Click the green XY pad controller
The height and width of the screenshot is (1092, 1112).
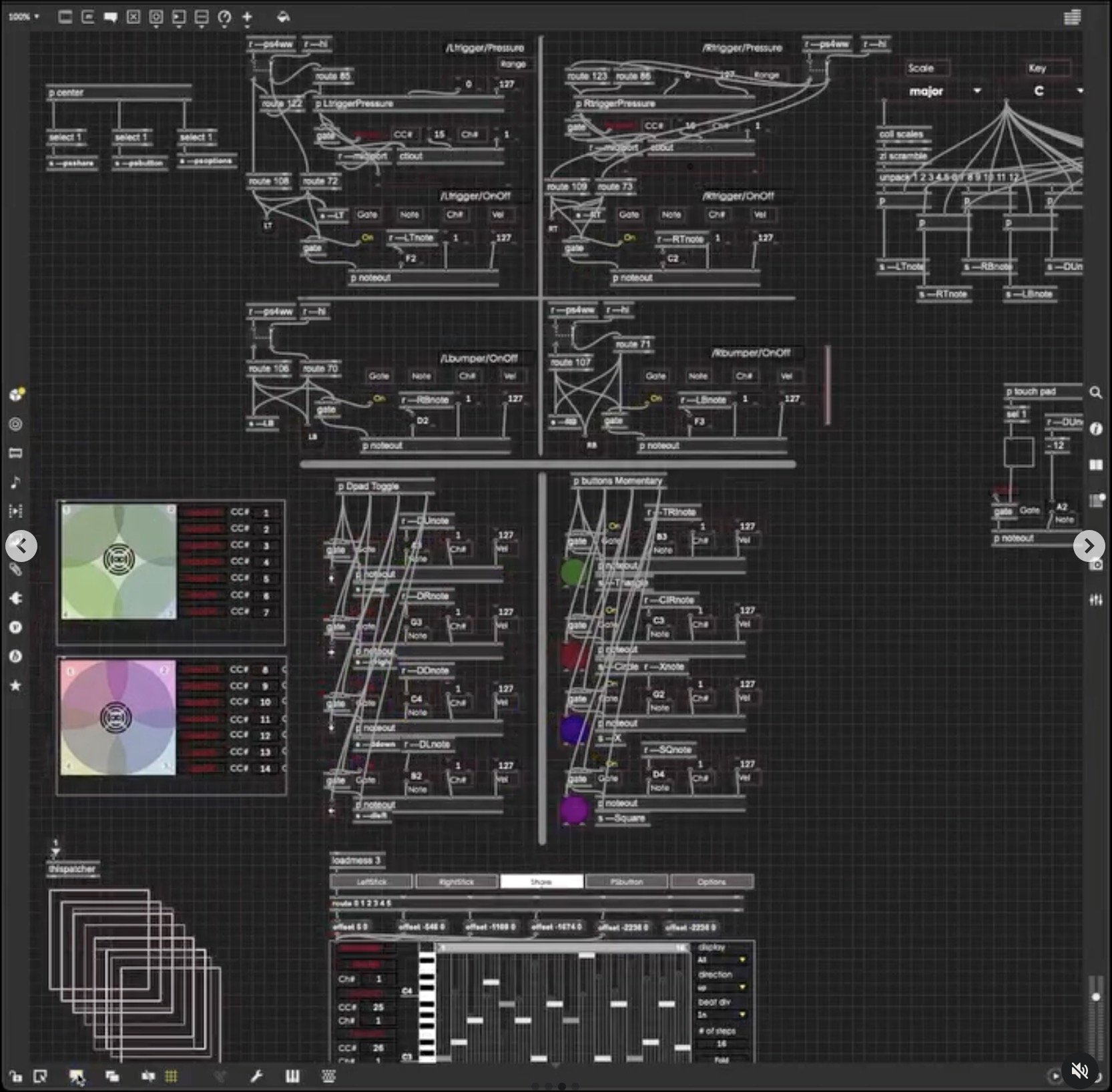(x=119, y=561)
